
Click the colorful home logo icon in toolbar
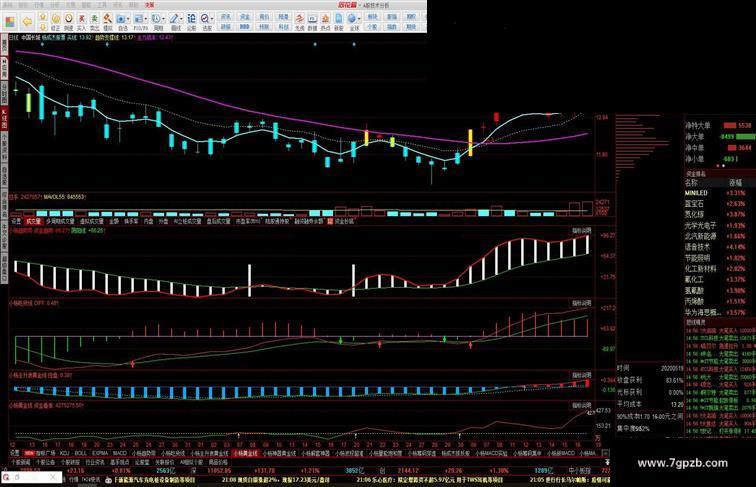10,21
